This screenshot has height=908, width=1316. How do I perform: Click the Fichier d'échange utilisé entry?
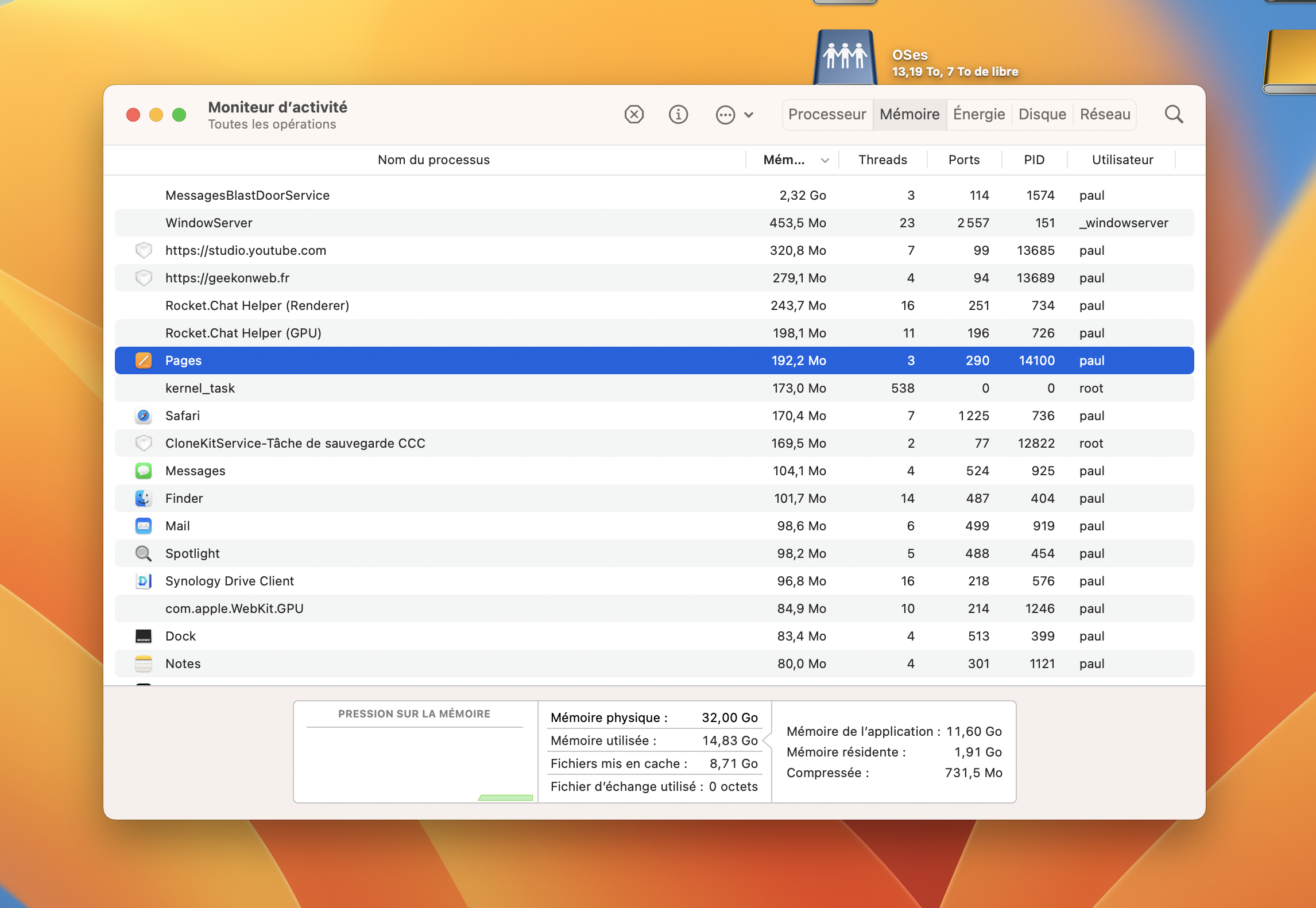point(654,786)
